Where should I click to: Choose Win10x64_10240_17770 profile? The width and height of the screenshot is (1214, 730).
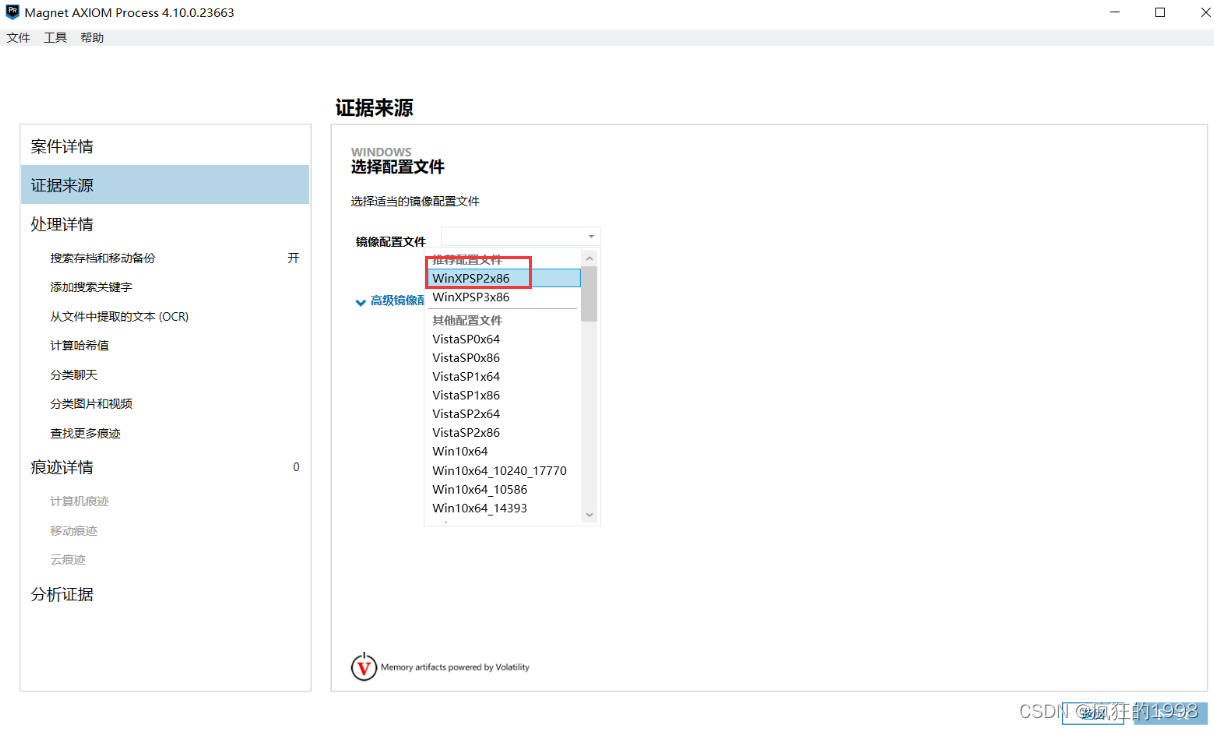pyautogui.click(x=503, y=470)
